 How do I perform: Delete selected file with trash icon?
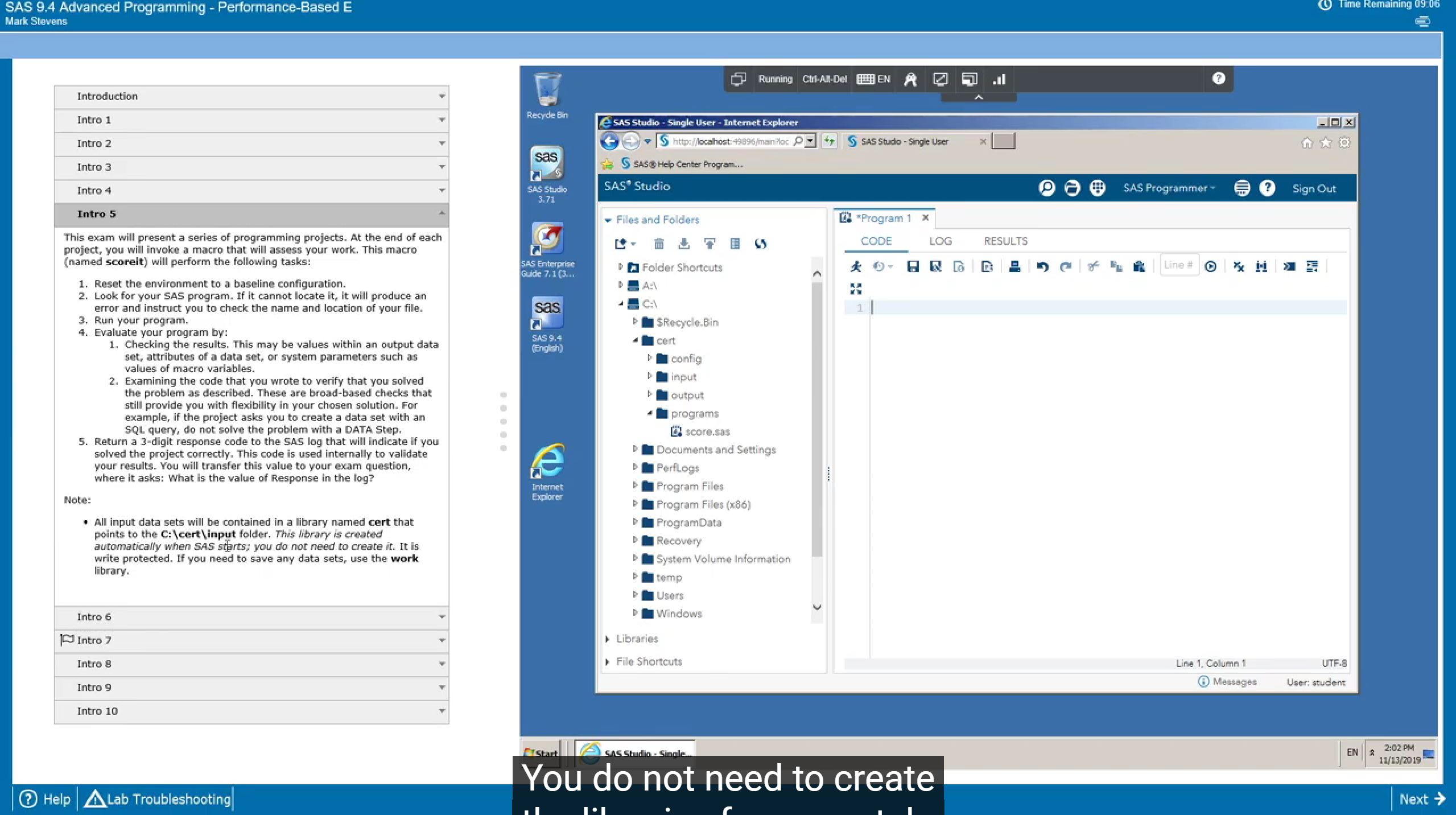pos(659,244)
